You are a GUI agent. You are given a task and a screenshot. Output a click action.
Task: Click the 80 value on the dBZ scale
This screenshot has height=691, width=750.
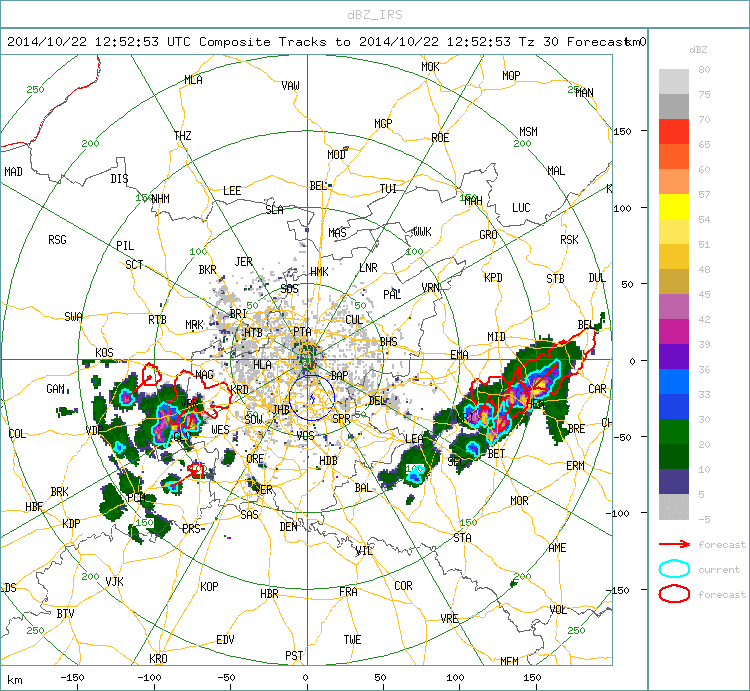tap(704, 69)
